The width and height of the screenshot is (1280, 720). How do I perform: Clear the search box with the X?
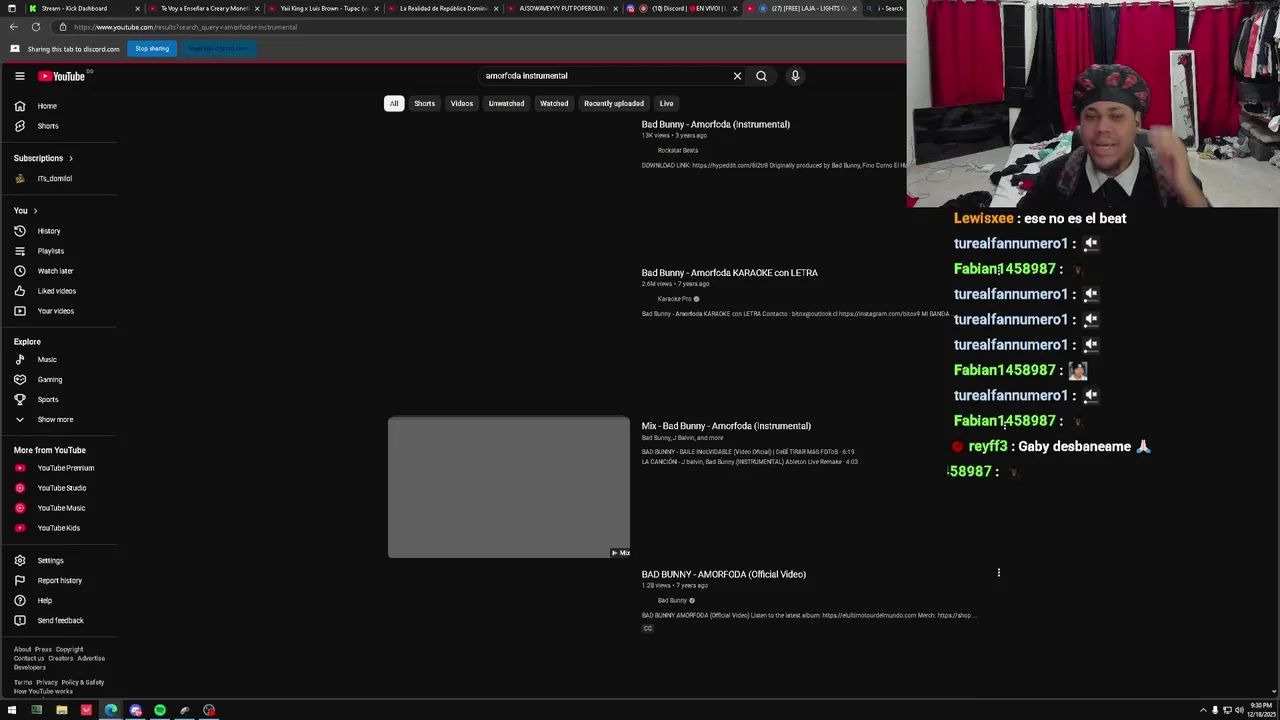tap(737, 76)
